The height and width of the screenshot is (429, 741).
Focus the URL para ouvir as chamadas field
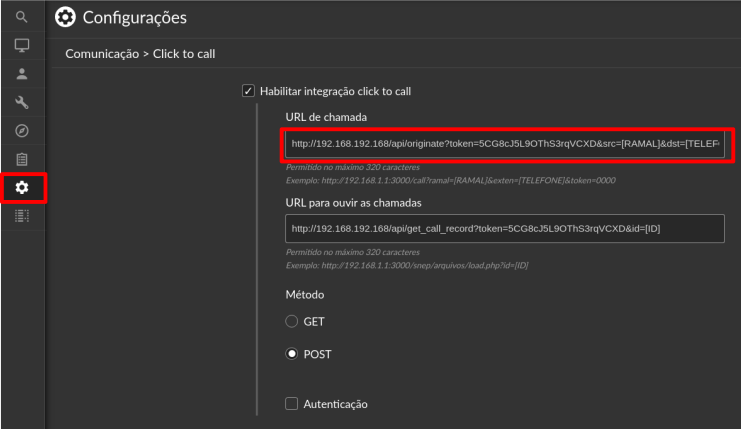coord(505,229)
